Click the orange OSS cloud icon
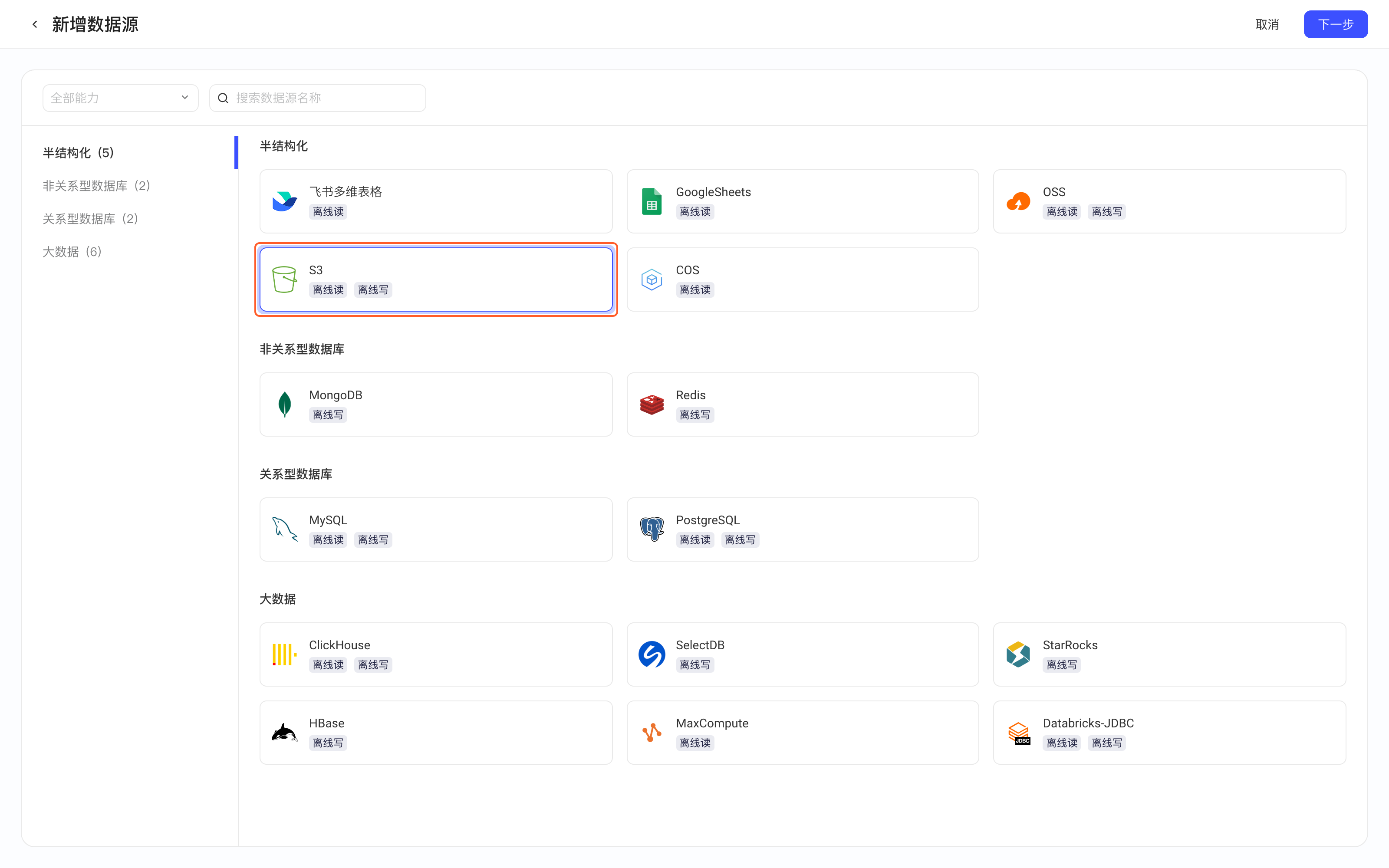 pos(1018,201)
